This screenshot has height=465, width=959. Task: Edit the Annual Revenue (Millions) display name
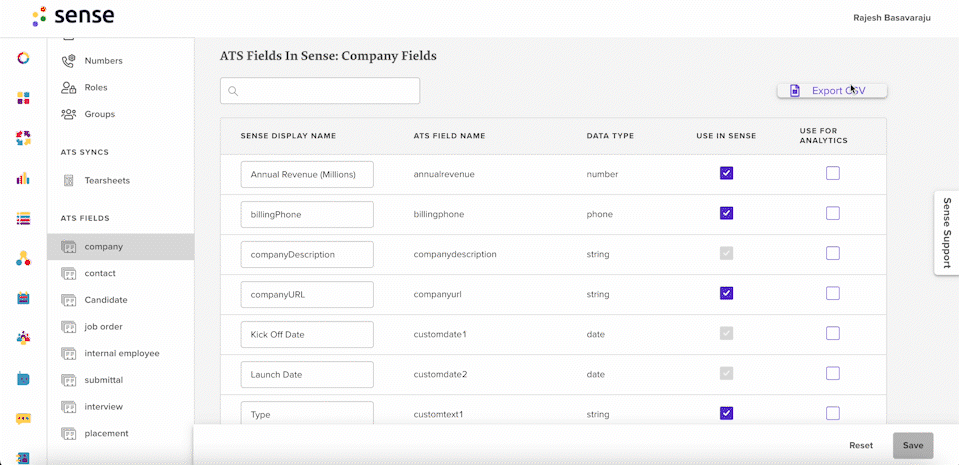pyautogui.click(x=307, y=174)
